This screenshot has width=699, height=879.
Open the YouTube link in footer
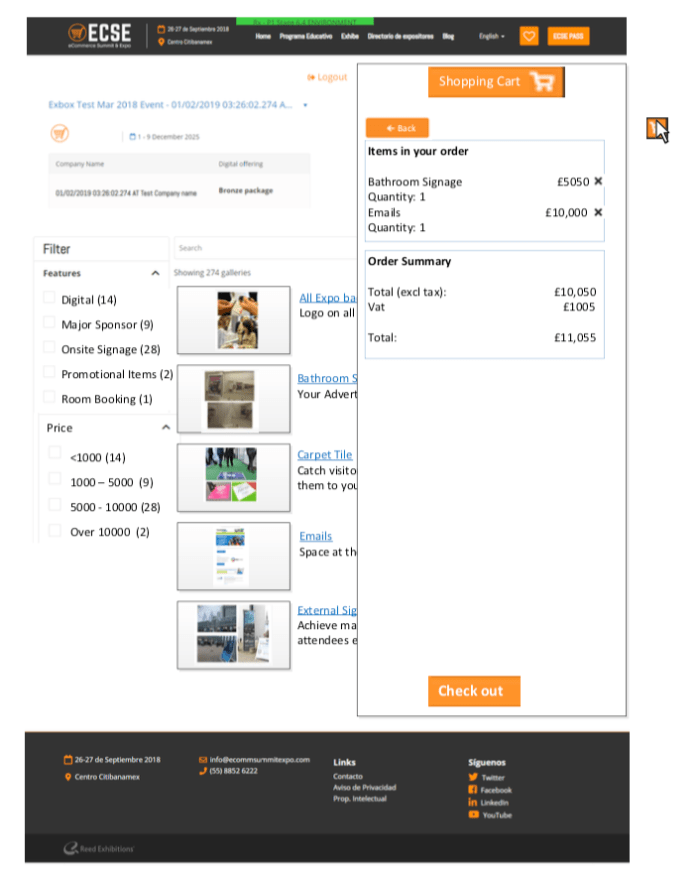[496, 815]
